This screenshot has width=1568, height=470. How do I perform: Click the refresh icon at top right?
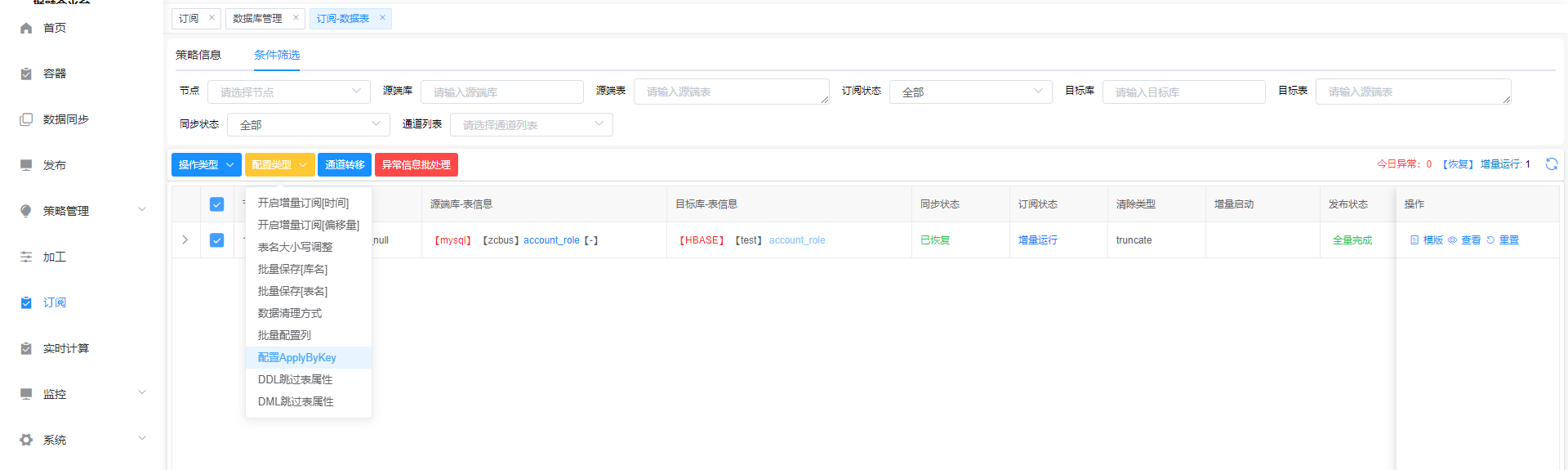coord(1551,164)
